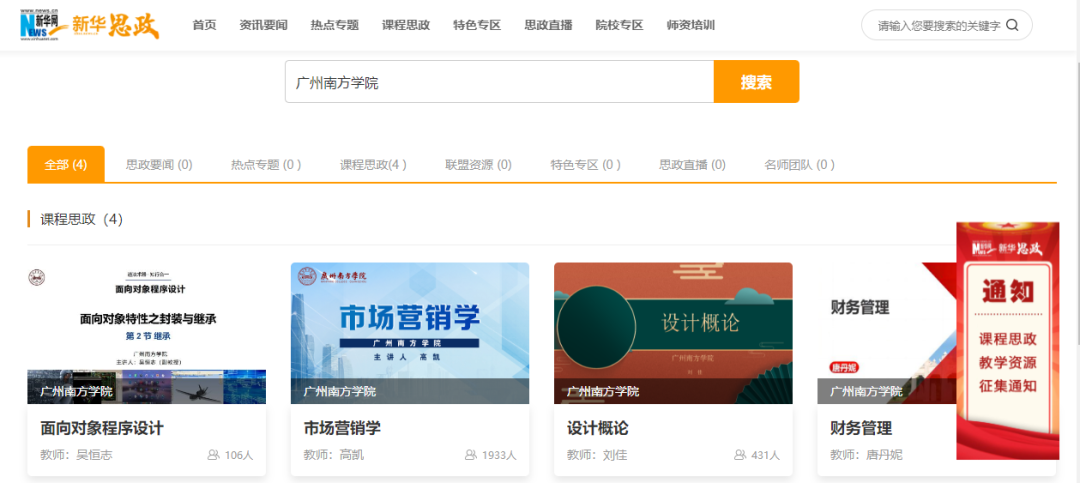This screenshot has width=1080, height=483.
Task: Select 课程思政 in the top menu
Action: pos(405,25)
